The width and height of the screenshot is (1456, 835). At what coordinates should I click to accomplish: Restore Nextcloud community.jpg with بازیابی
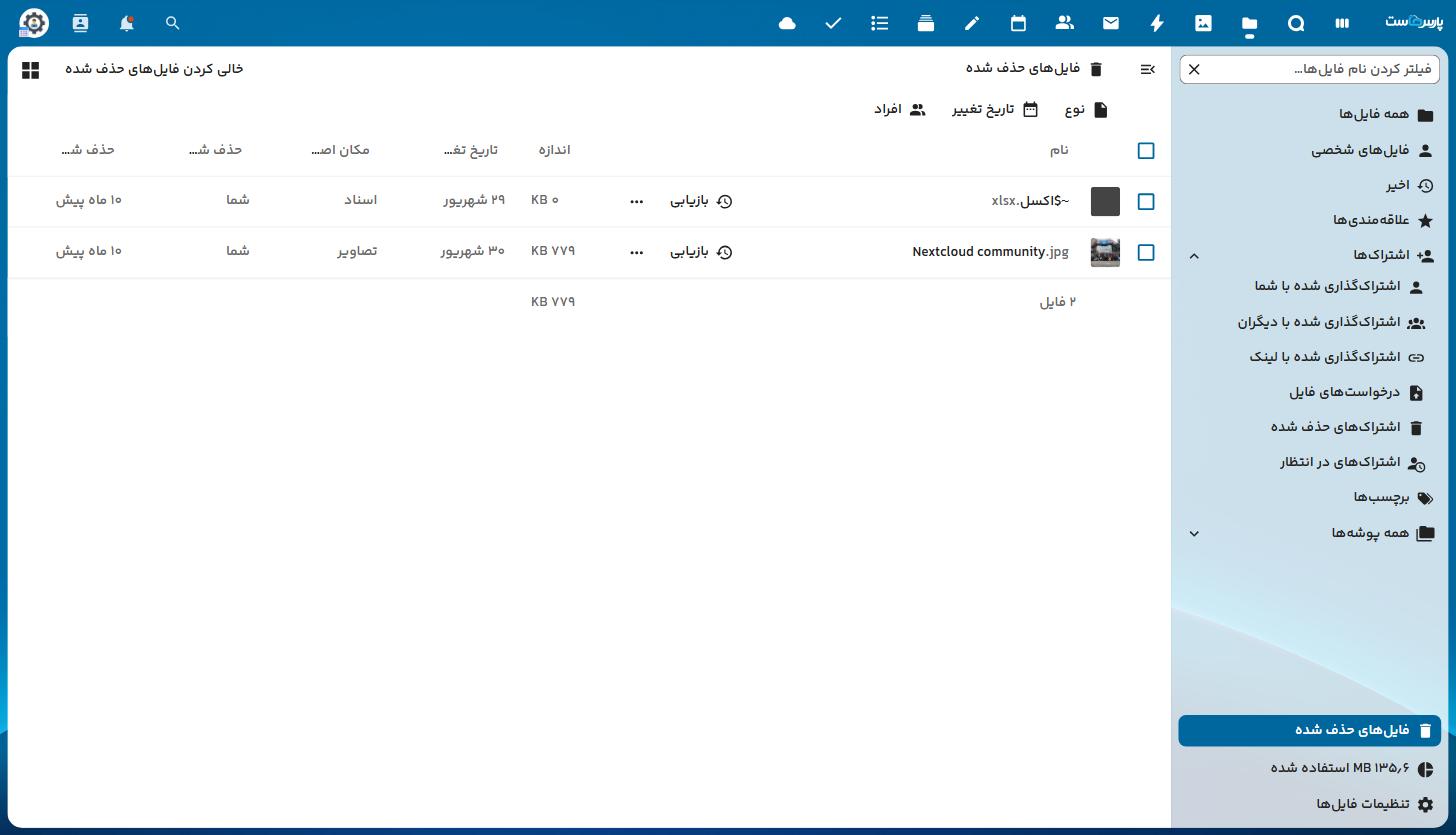click(701, 252)
